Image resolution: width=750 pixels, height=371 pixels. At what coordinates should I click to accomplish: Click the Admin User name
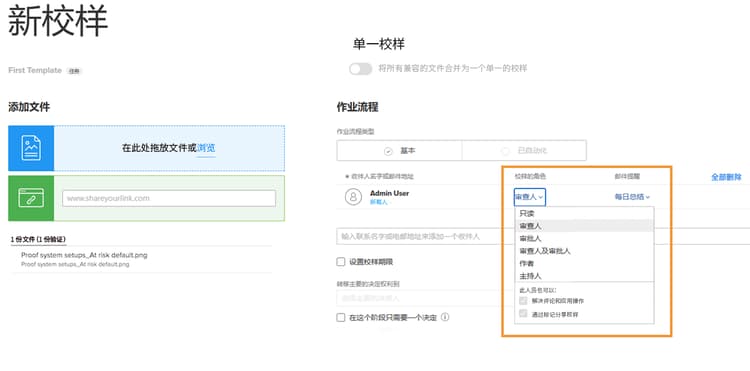tap(389, 193)
